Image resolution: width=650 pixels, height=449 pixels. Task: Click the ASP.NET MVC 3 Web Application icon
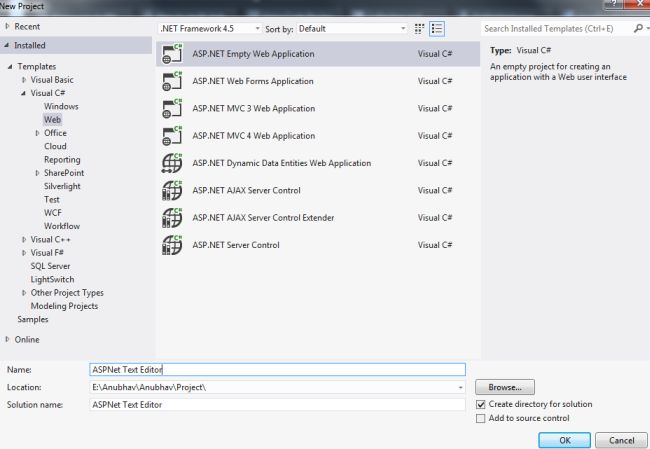click(x=172, y=108)
